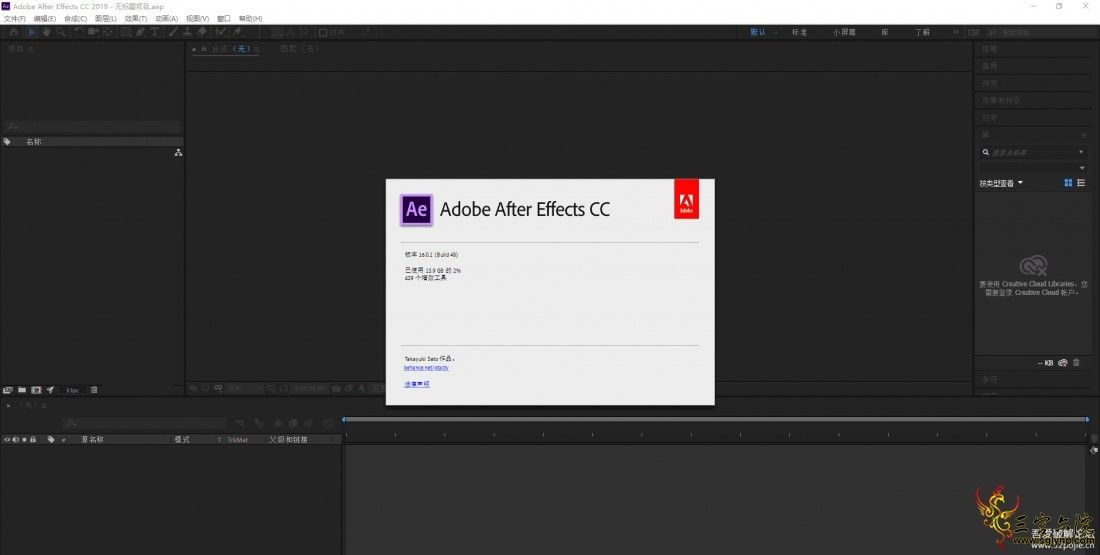Select the Eraser tool
This screenshot has width=1100, height=555.
pos(202,32)
